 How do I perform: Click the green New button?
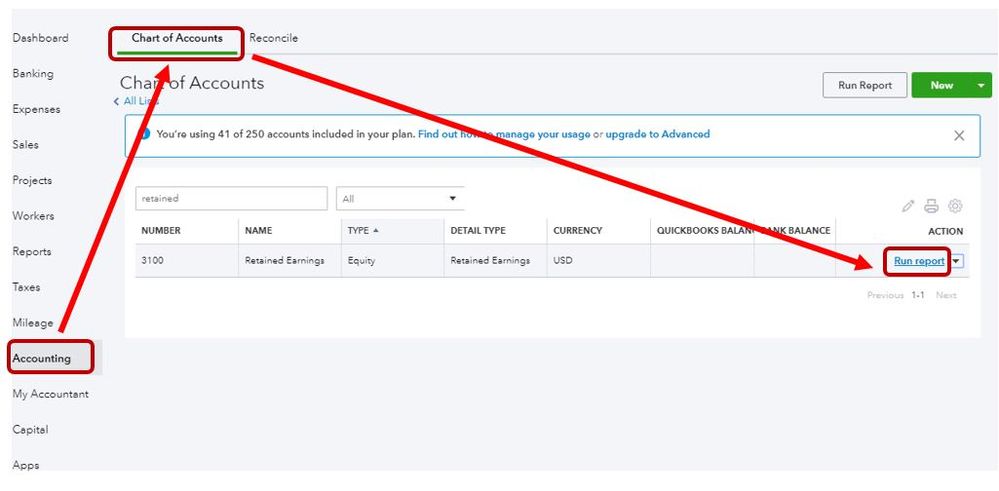[942, 85]
